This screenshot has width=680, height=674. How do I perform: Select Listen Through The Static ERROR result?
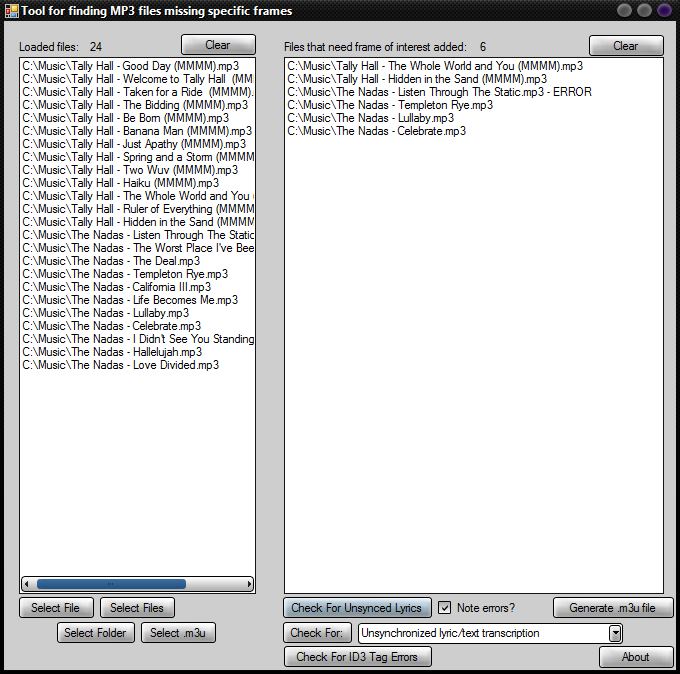(439, 92)
